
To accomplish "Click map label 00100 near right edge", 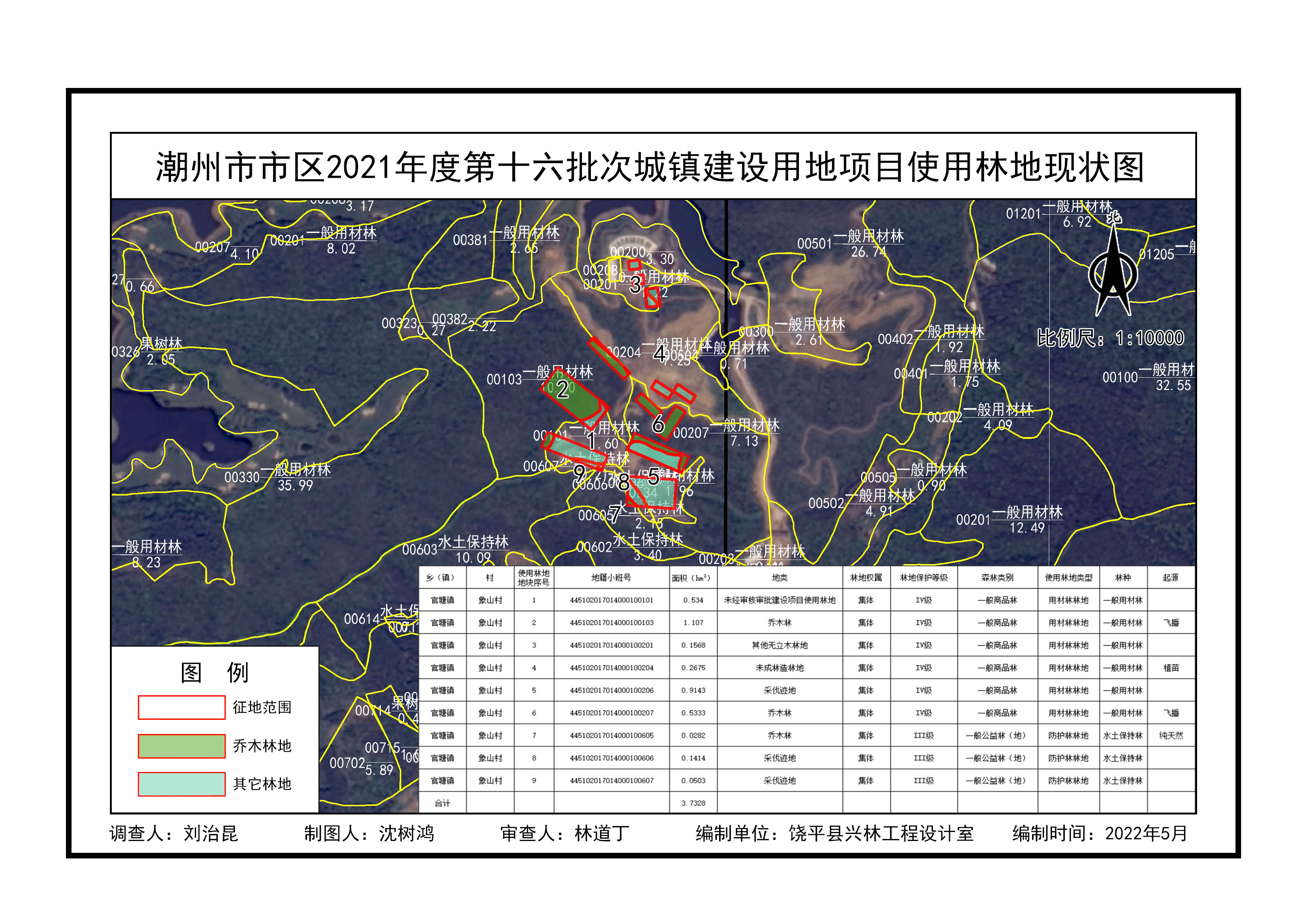I will (x=1120, y=377).
